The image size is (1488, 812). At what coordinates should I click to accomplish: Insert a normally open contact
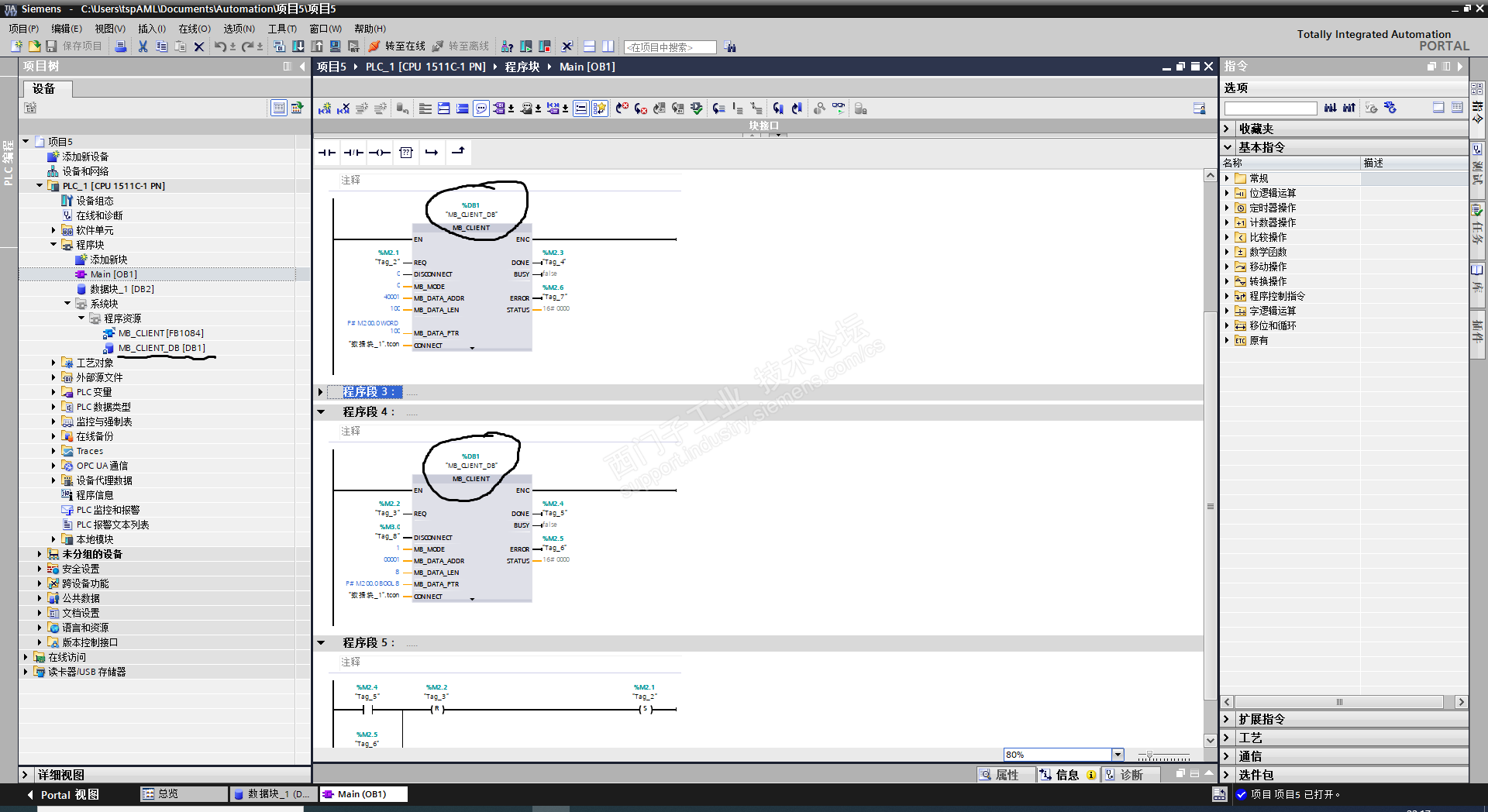coord(327,153)
